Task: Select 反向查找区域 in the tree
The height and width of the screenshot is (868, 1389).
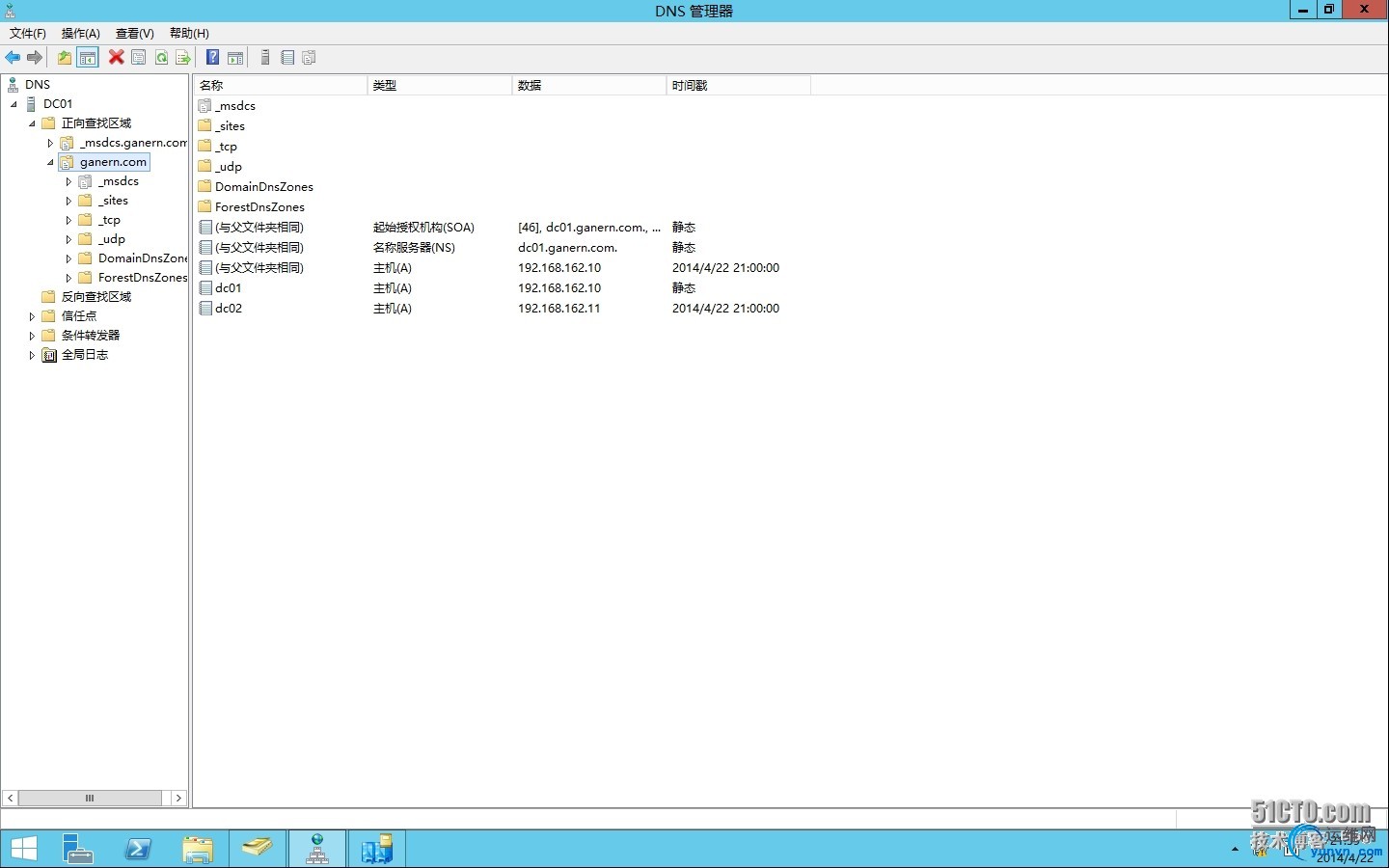Action: (x=96, y=297)
